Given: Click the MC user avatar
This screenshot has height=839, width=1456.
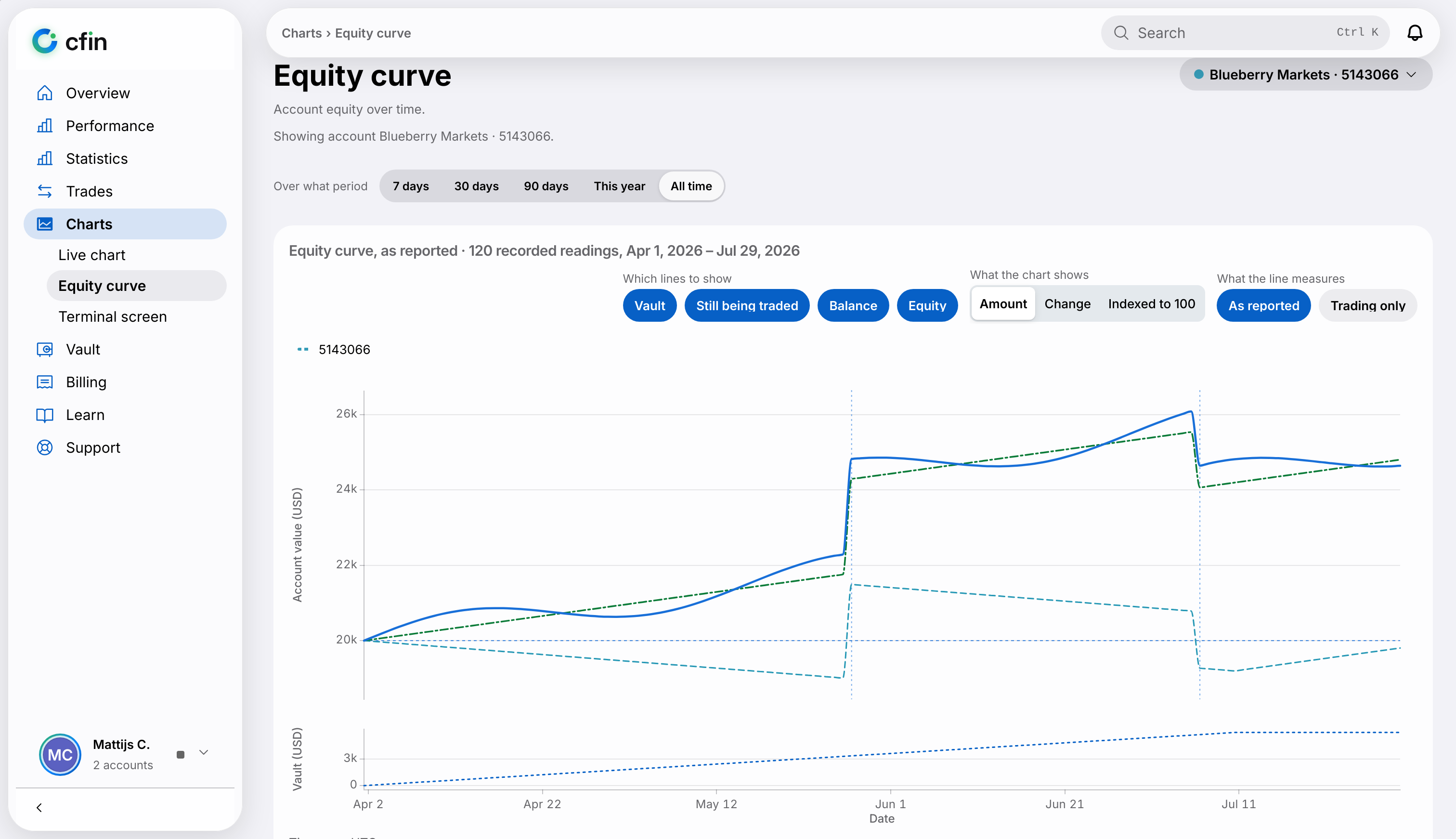Looking at the screenshot, I should tap(60, 754).
